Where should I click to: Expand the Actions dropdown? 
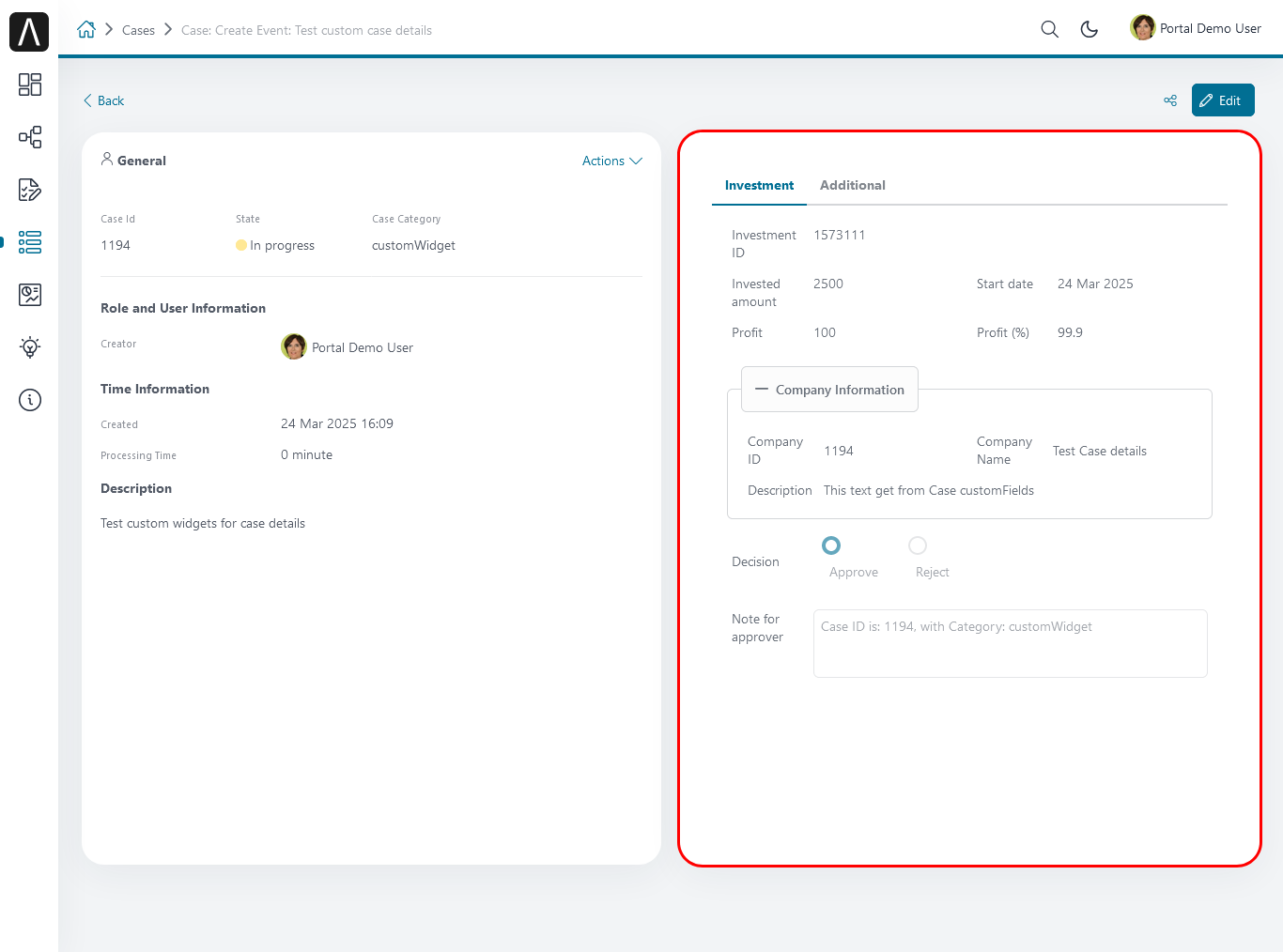[611, 161]
